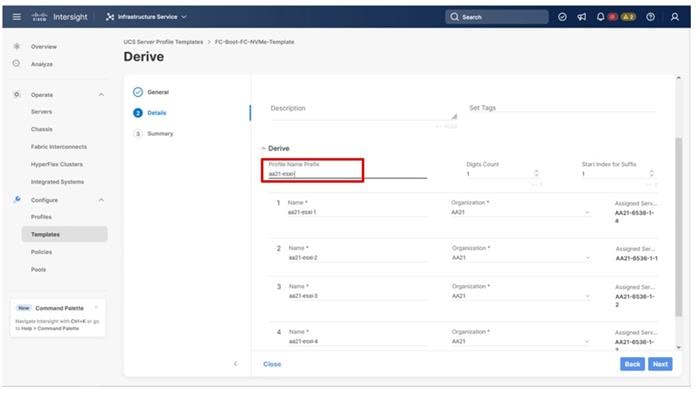This screenshot has height=394, width=699.
Task: Go to General wizard step
Action: point(158,92)
